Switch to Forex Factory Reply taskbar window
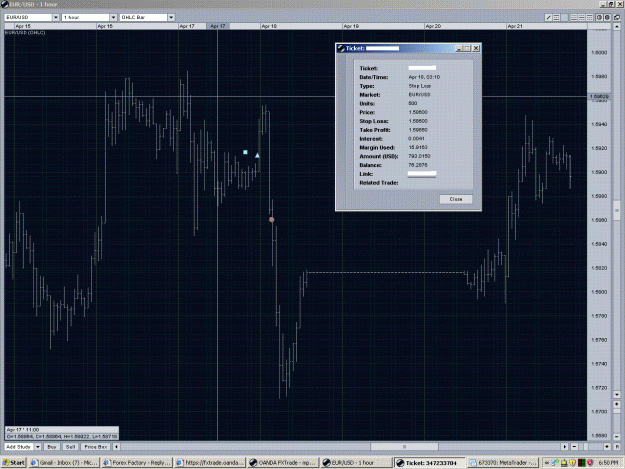This screenshot has width=625, height=469. click(137, 463)
